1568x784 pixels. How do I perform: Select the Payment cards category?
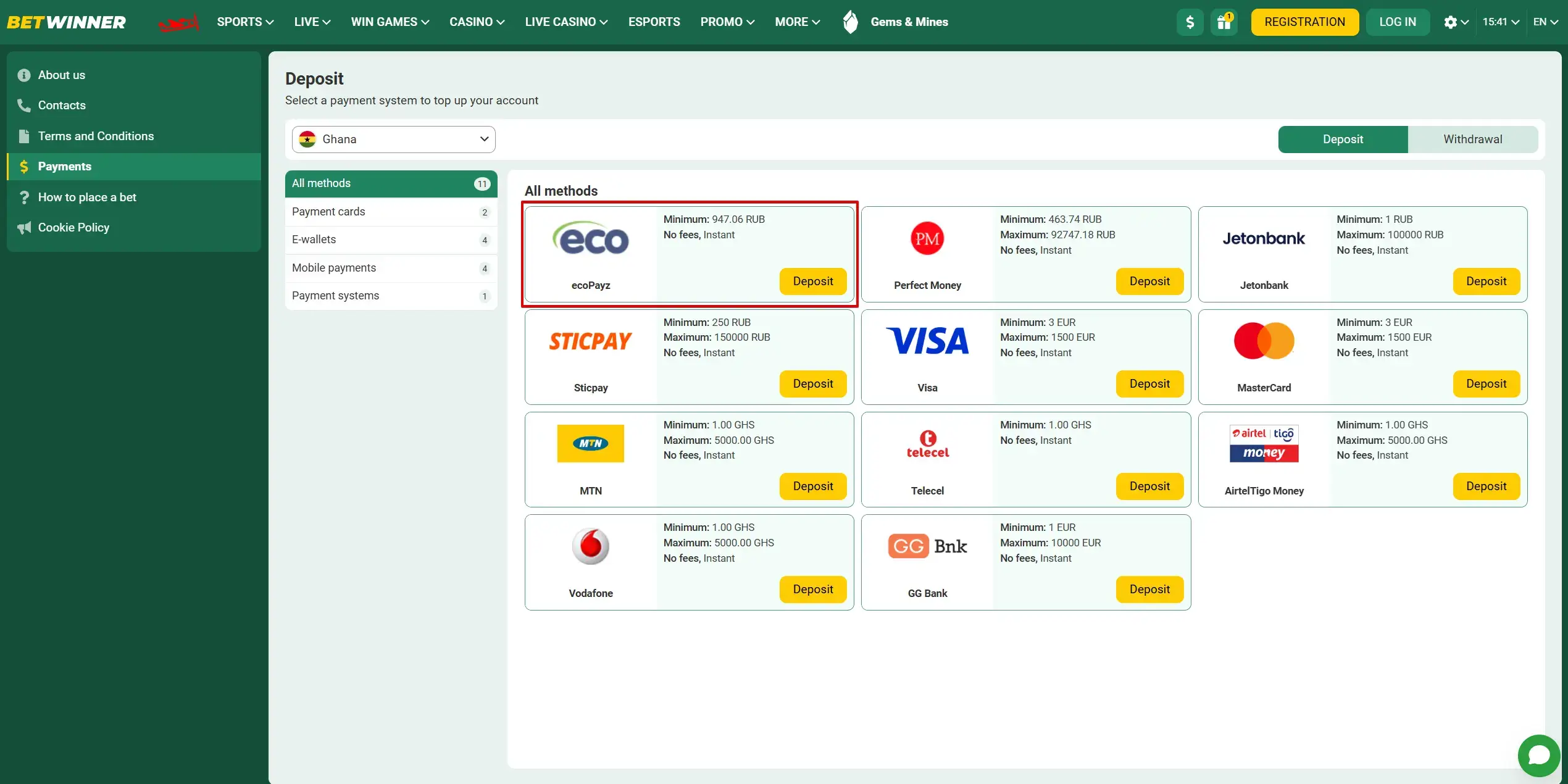coord(328,212)
